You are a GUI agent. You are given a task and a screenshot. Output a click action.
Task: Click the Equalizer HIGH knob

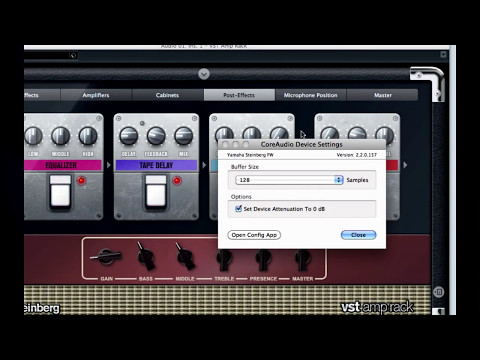(88, 136)
